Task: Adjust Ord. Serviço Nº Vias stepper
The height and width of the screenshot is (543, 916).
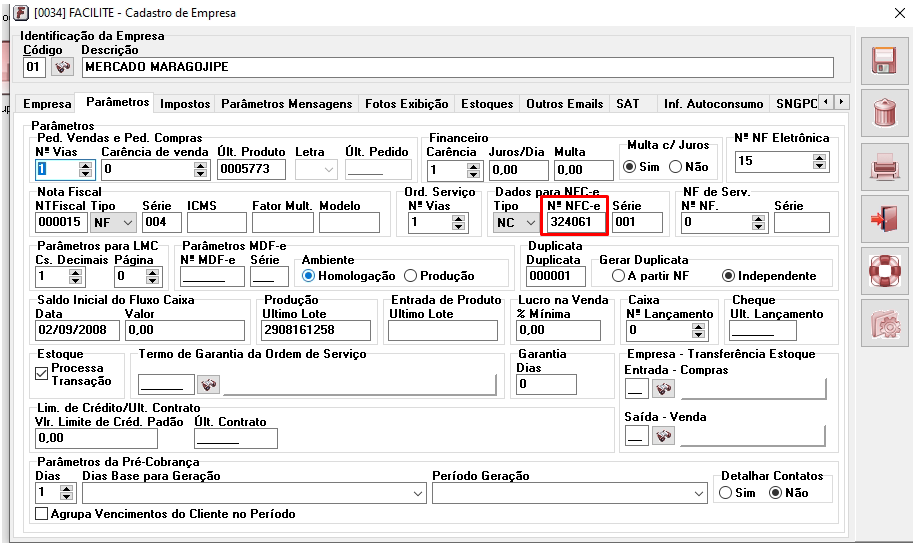Action: 459,222
